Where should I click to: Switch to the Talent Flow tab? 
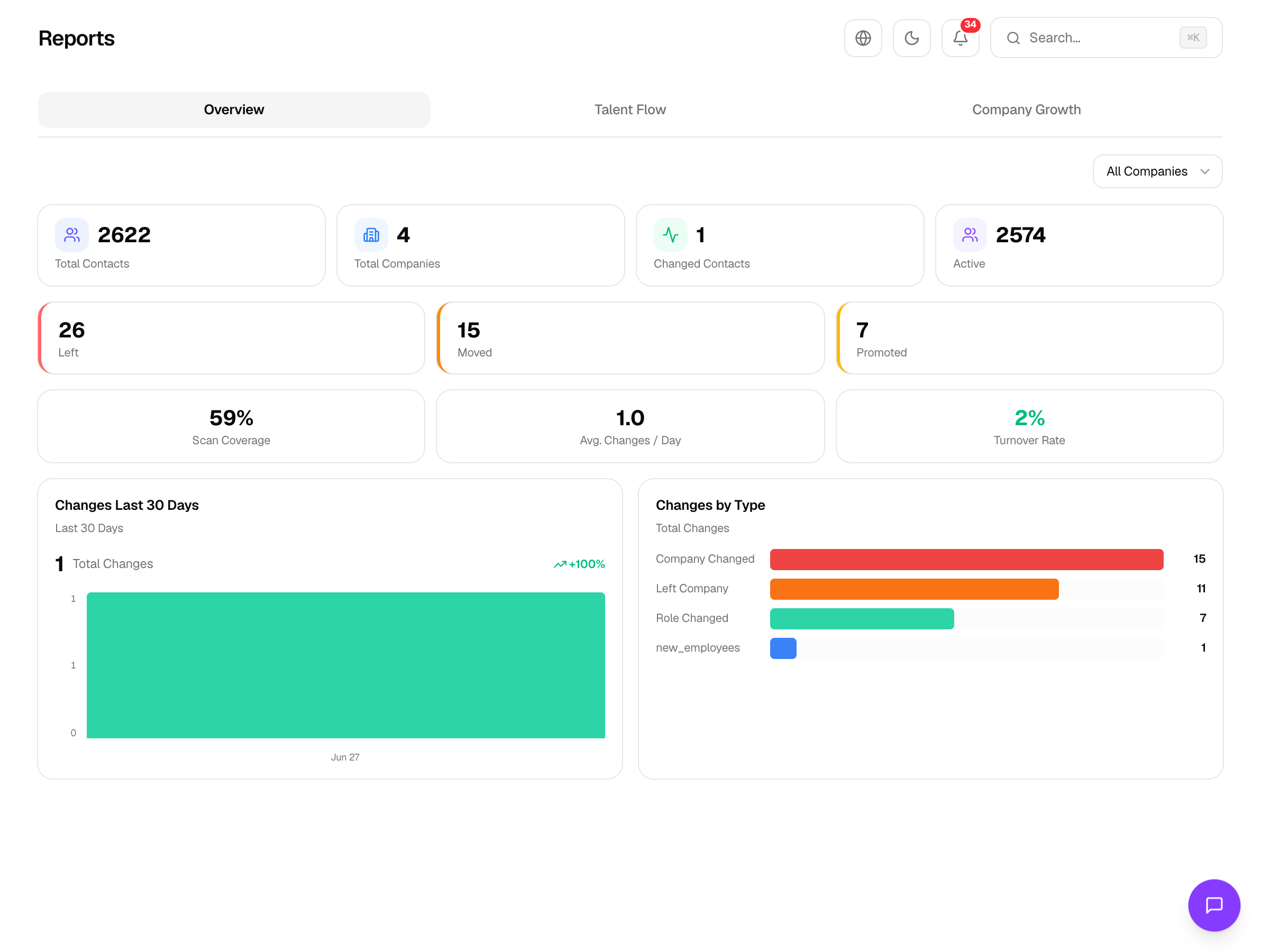[x=630, y=109]
